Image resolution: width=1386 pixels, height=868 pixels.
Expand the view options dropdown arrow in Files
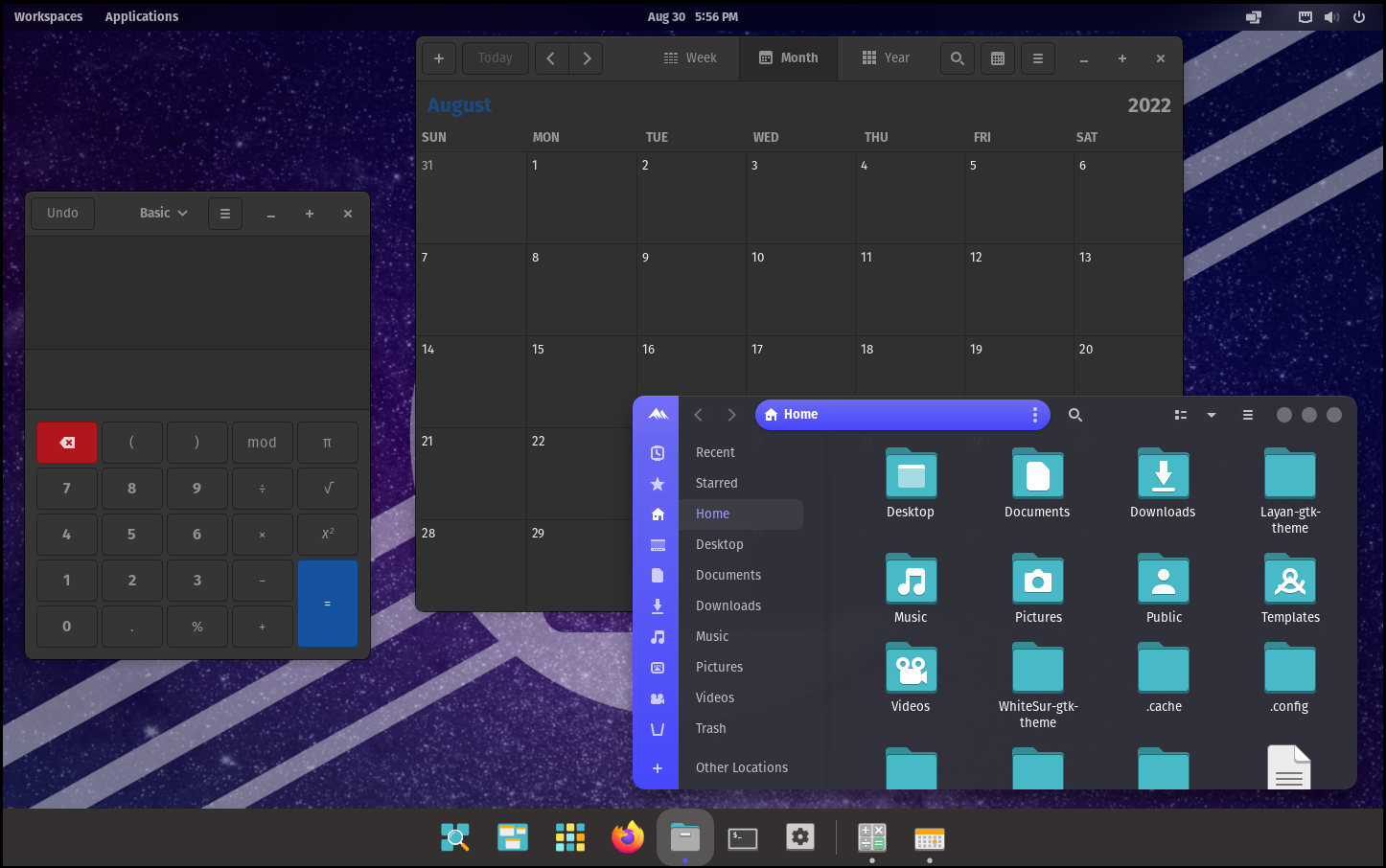1212,415
